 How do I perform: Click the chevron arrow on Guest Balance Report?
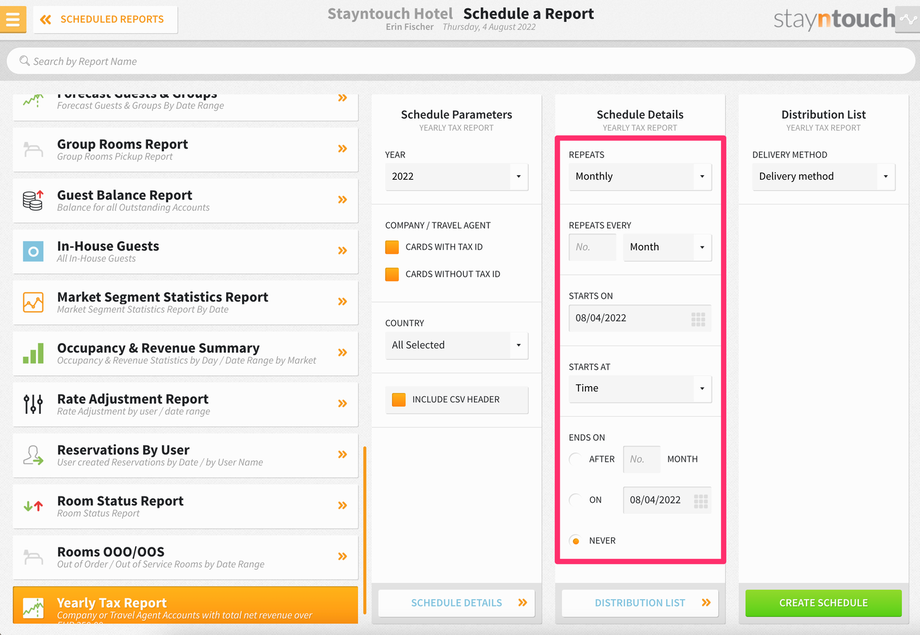coord(343,200)
